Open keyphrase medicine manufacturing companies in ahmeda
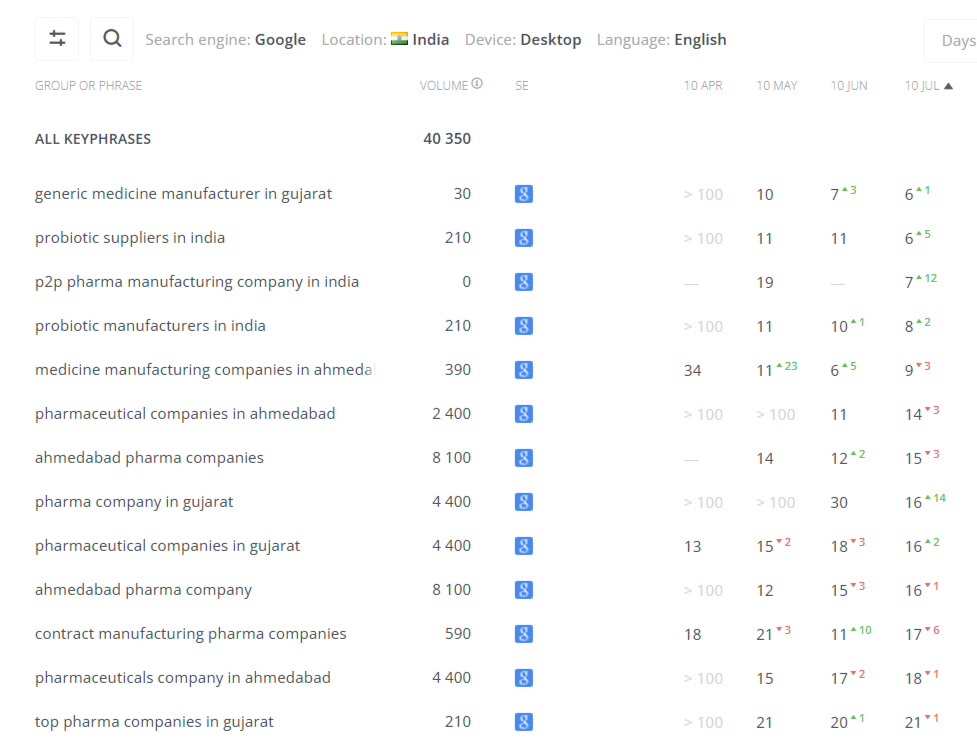977x744 pixels. tap(205, 370)
